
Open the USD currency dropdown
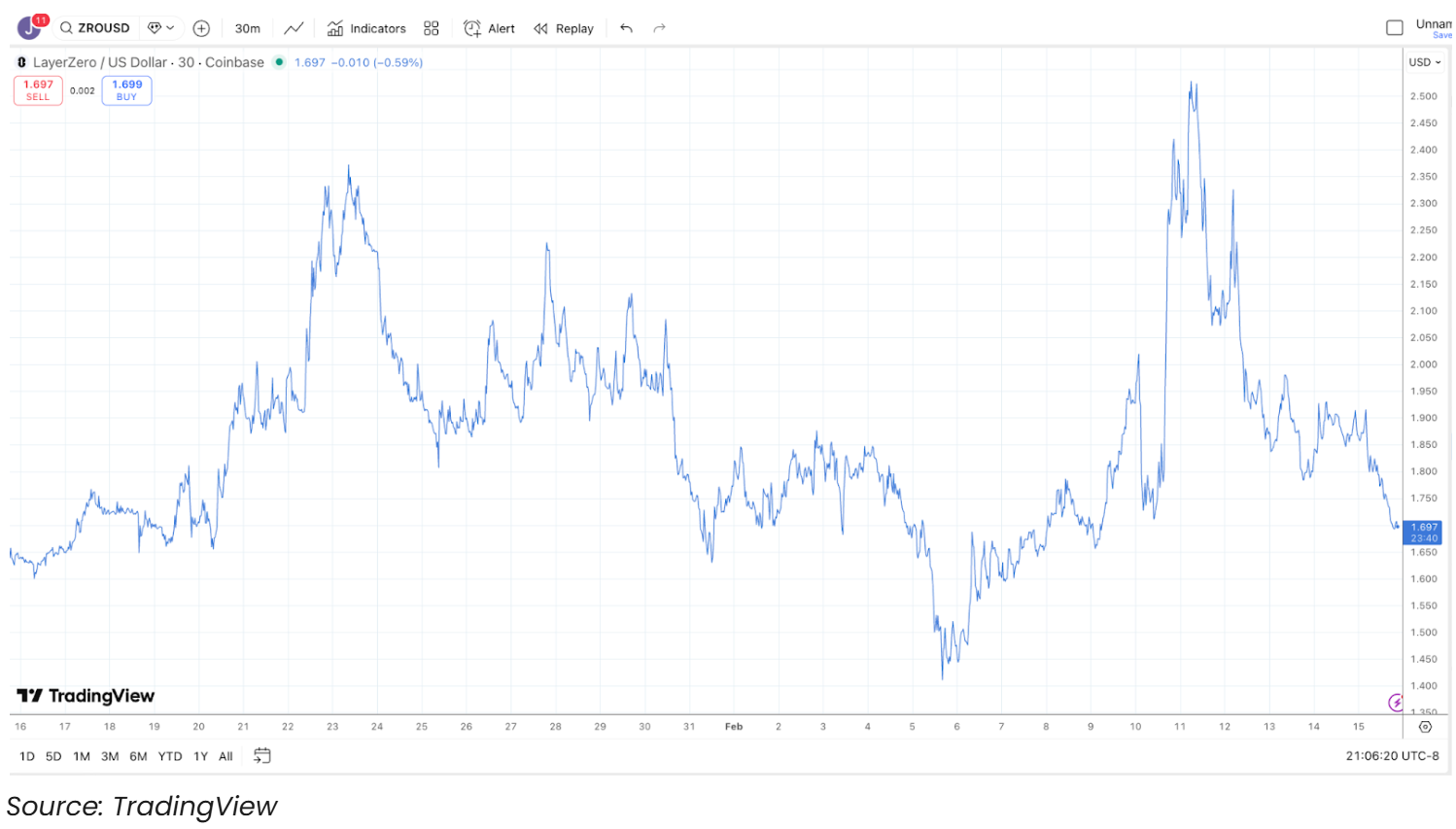(x=1423, y=61)
